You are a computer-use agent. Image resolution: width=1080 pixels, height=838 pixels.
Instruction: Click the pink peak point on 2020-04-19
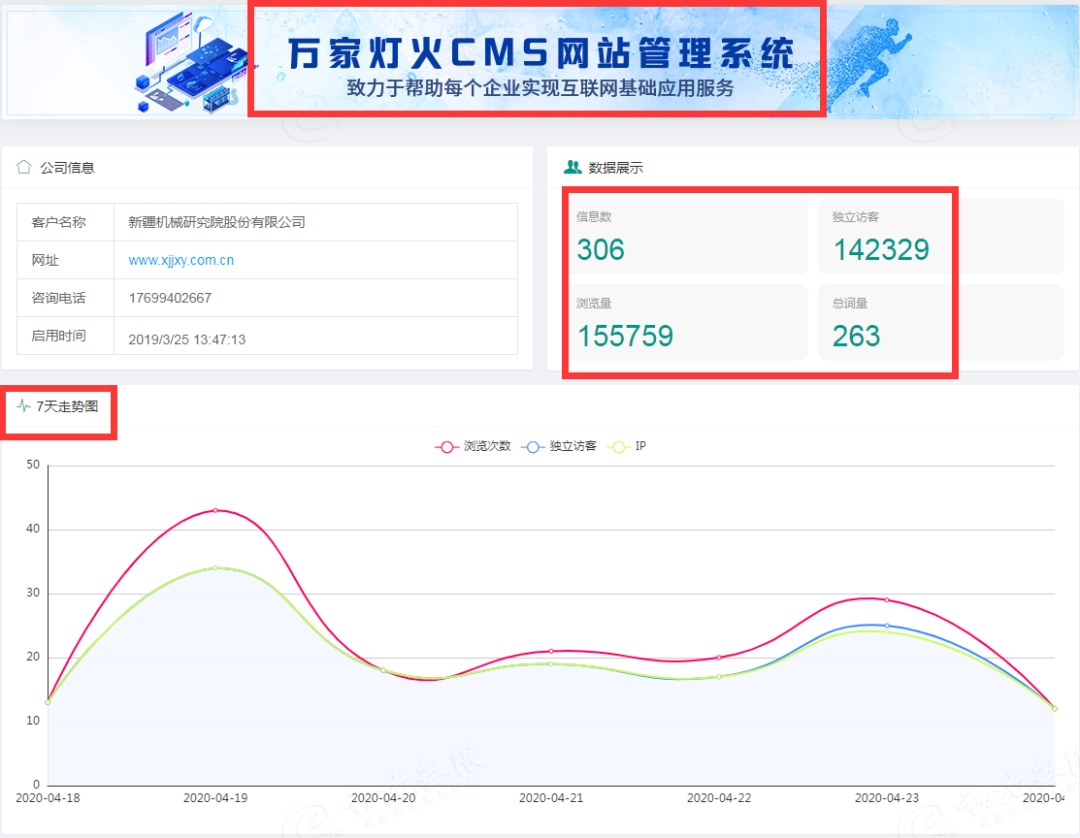tap(215, 510)
